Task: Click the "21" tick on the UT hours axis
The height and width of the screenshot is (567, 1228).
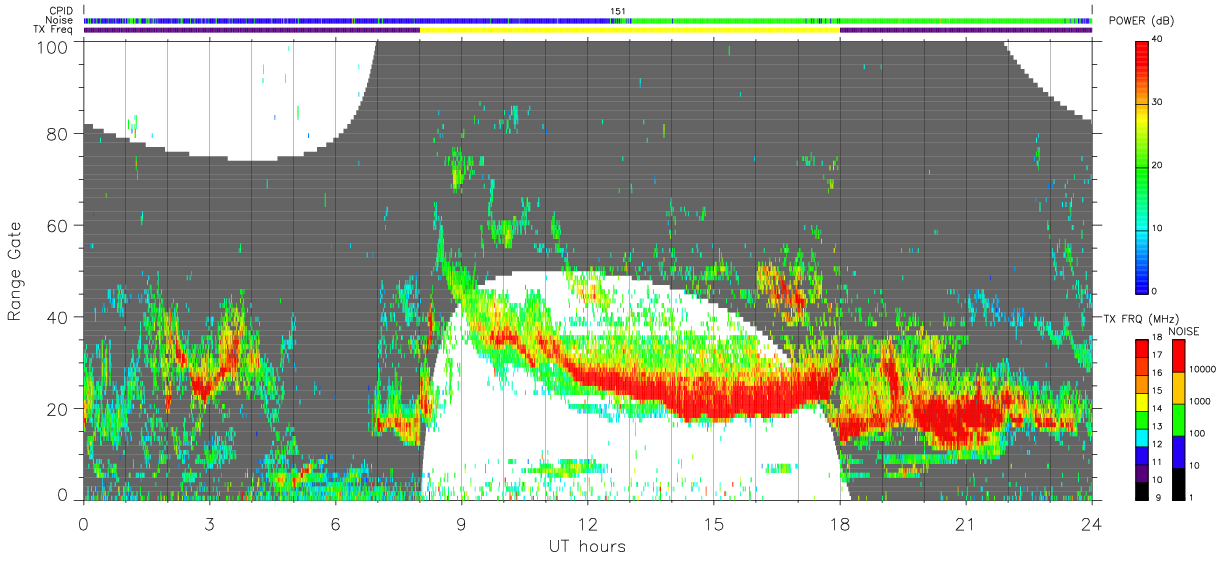Action: 966,523
